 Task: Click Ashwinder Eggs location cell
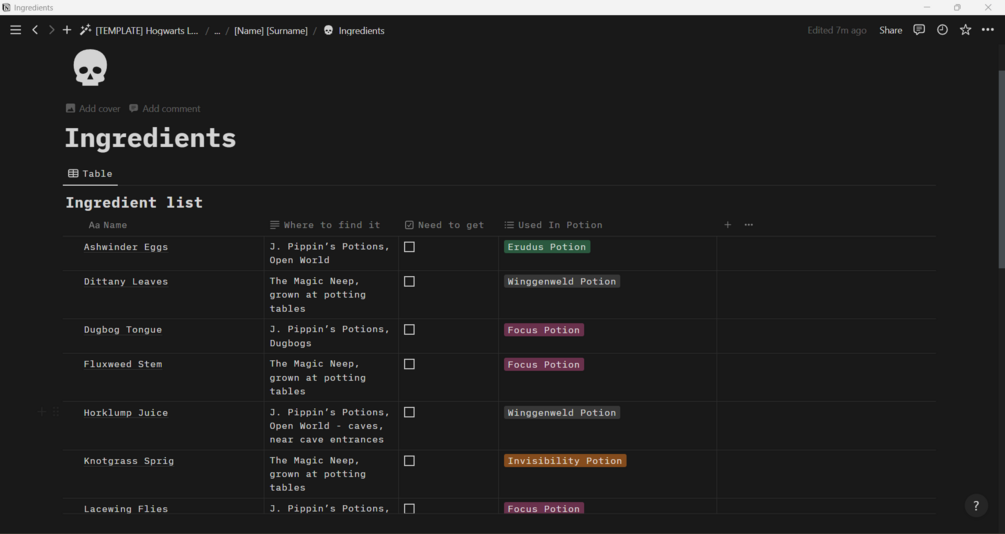[331, 253]
